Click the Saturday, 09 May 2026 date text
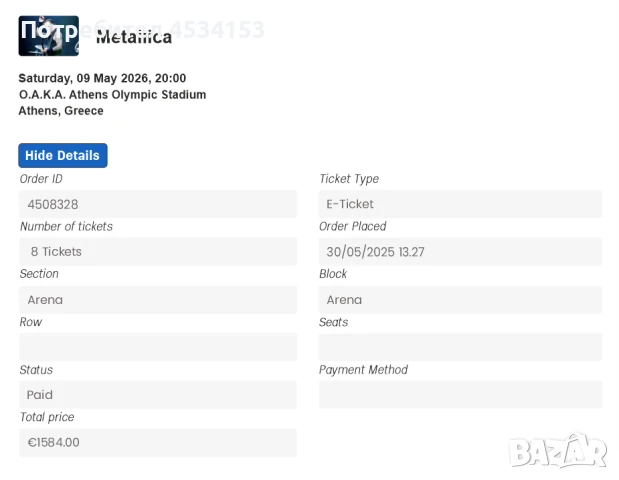The width and height of the screenshot is (619, 480). click(102, 78)
